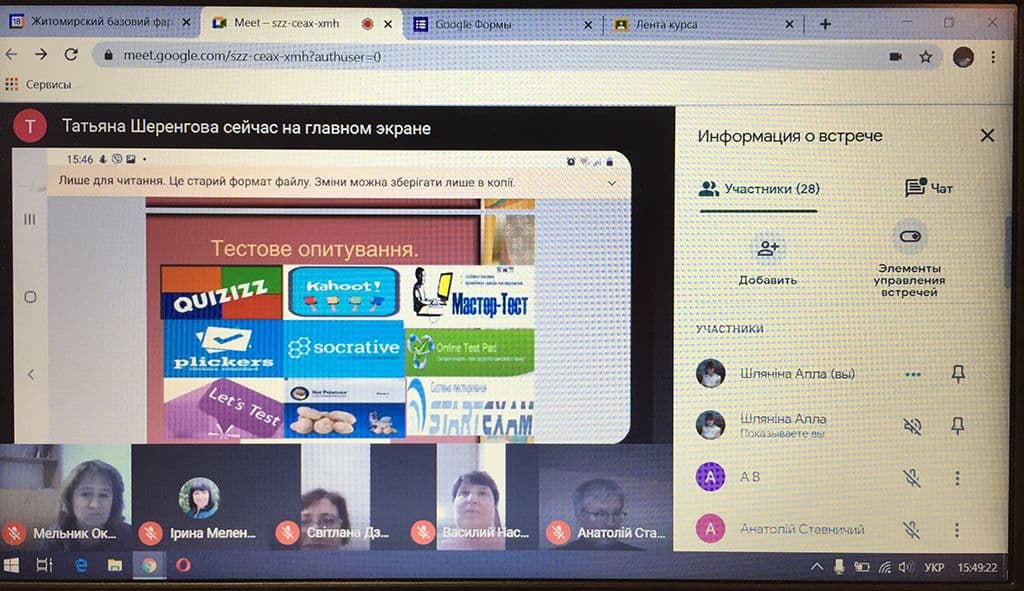Select participant name Анатолій Ставничий
1024x591 pixels.
[x=801, y=529]
